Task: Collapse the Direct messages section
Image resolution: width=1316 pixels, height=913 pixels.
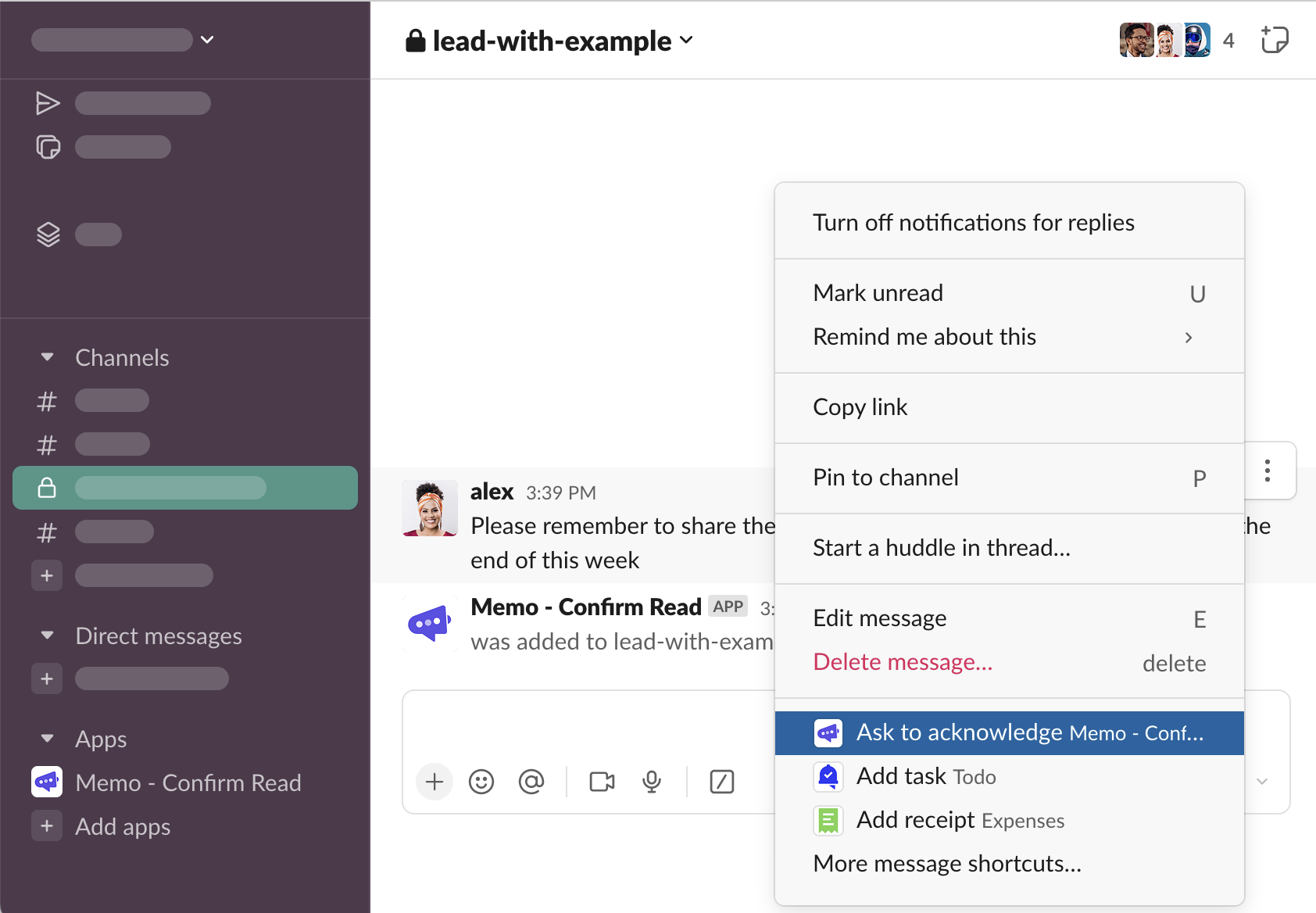Action: point(48,636)
